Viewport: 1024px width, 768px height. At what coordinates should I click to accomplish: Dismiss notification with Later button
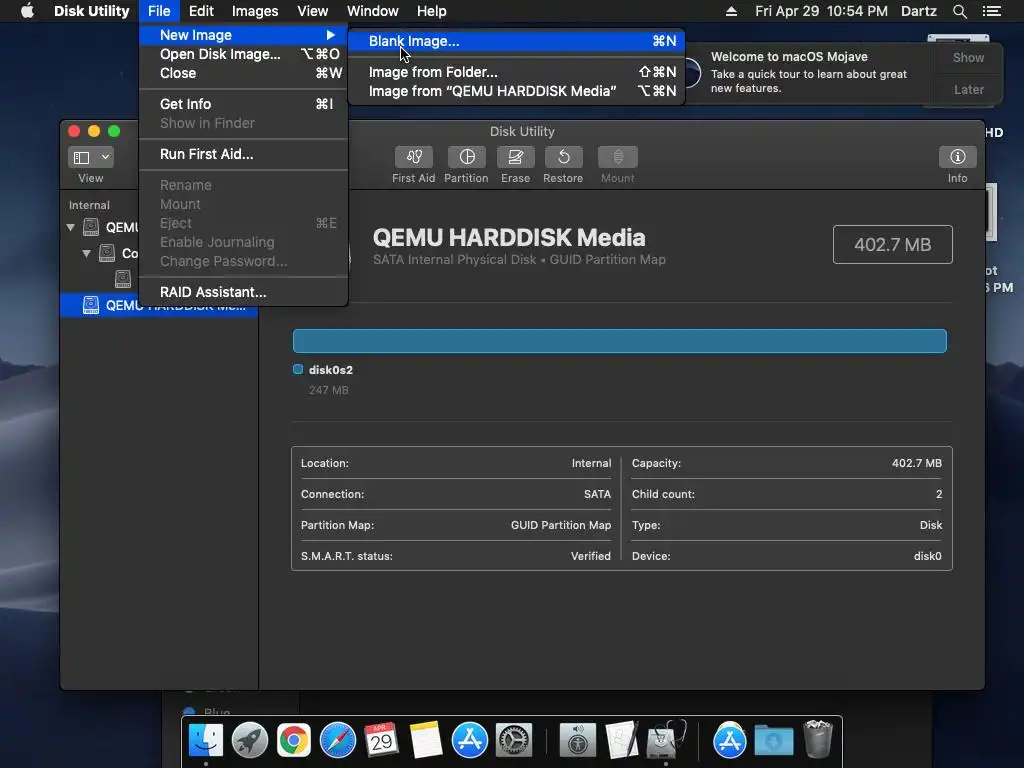tap(968, 89)
